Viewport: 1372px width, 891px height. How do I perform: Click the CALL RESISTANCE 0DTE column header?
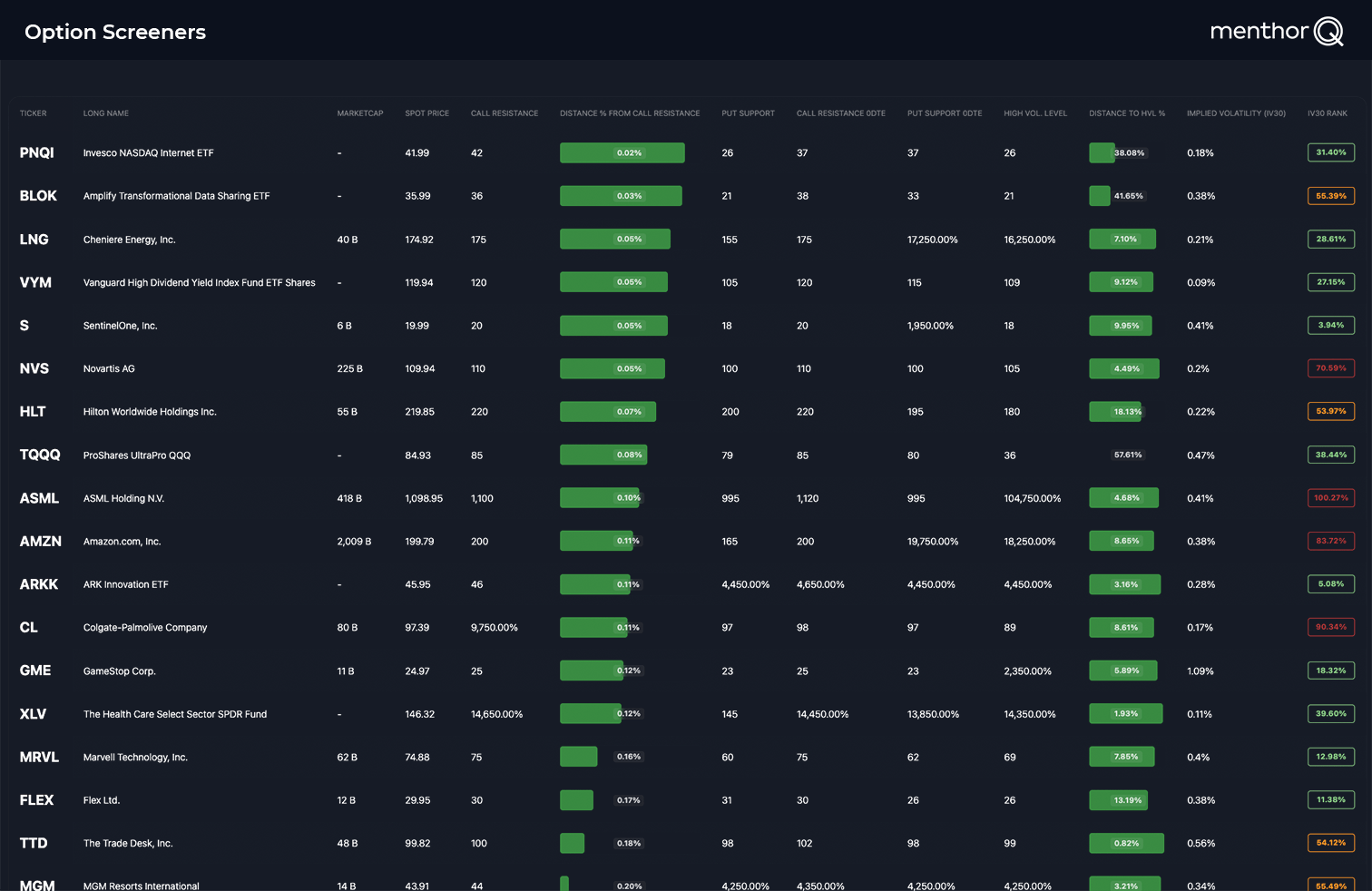(841, 113)
